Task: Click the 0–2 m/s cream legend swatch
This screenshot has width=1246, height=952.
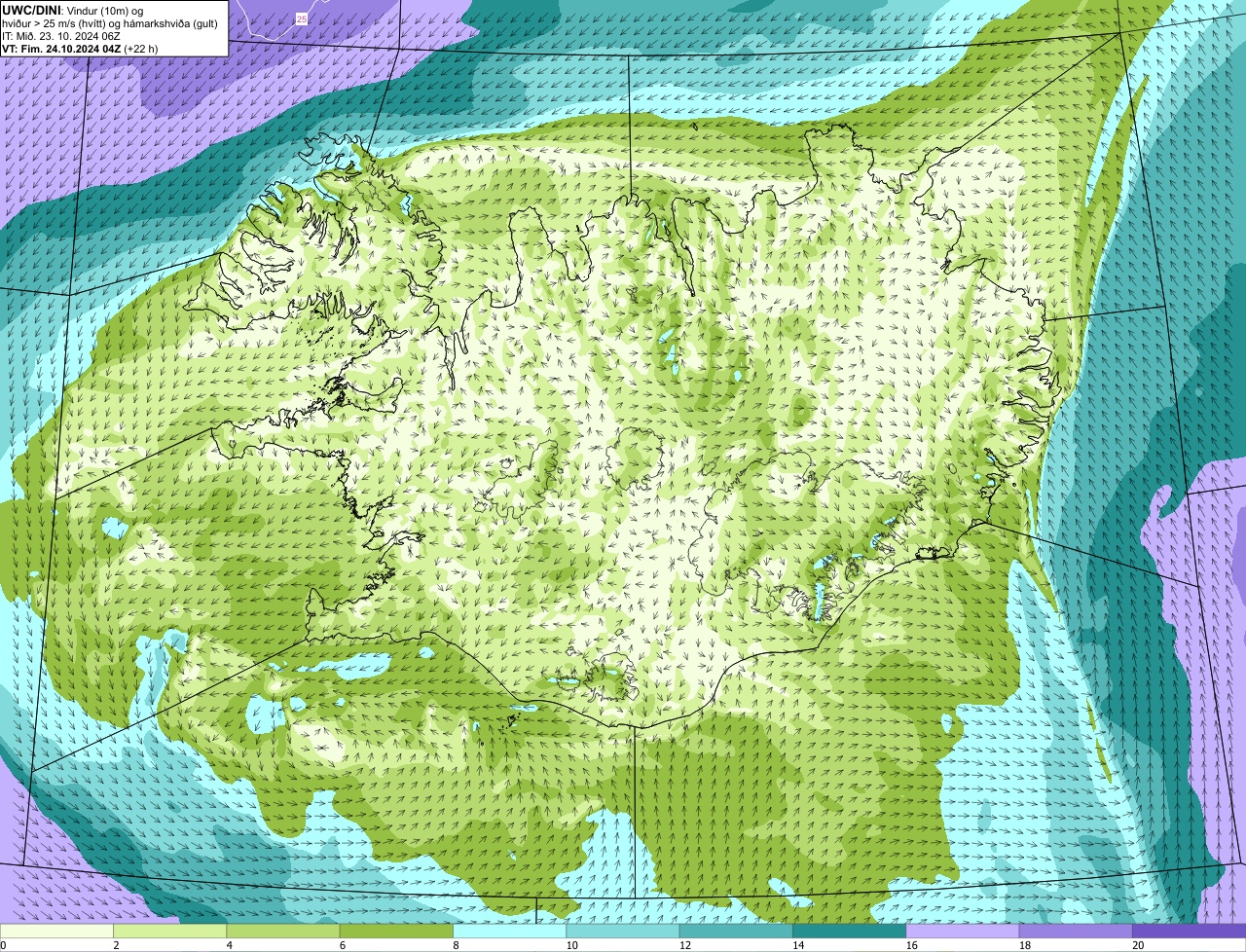Action: (56, 932)
